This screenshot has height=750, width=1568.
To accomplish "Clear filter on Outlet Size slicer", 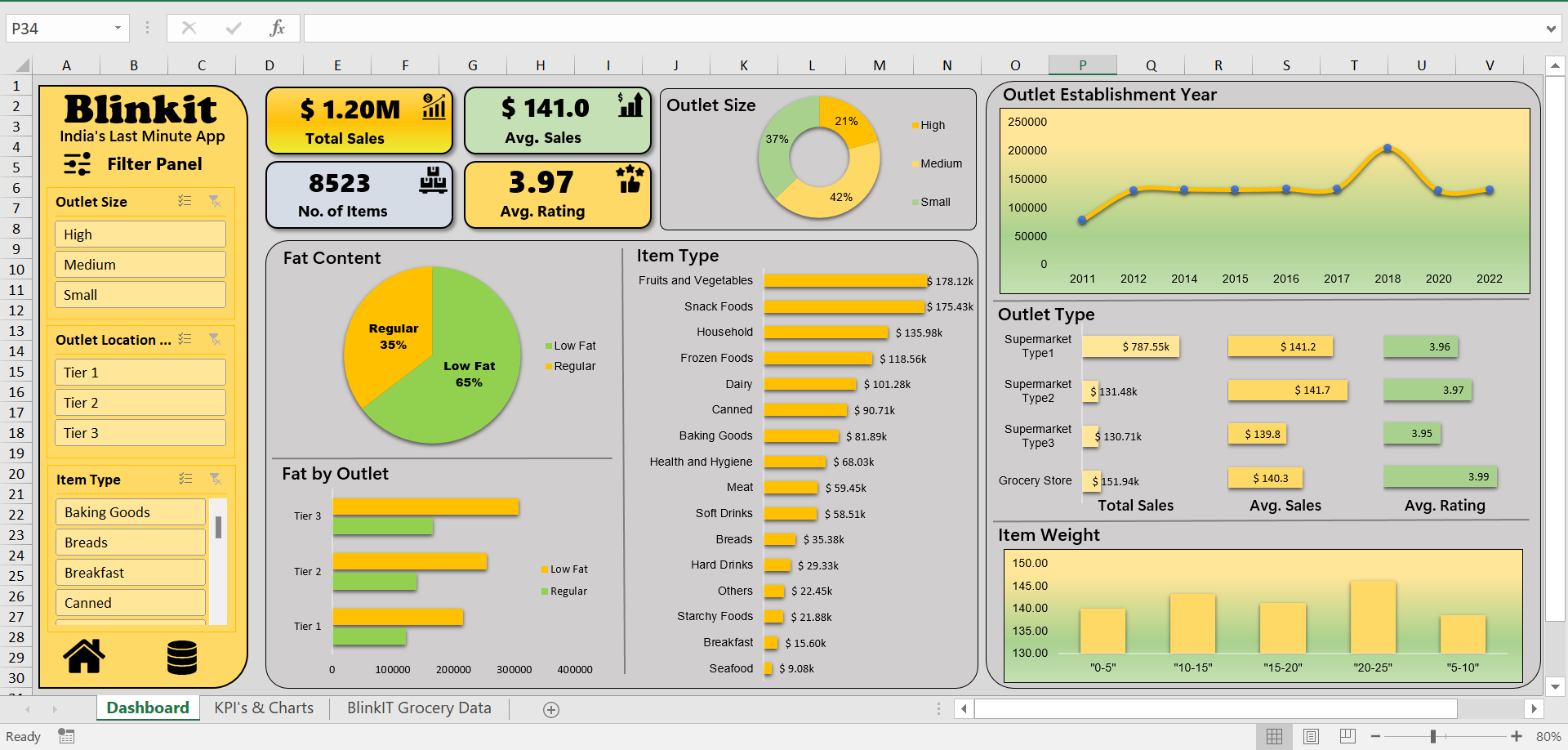I will [x=215, y=201].
